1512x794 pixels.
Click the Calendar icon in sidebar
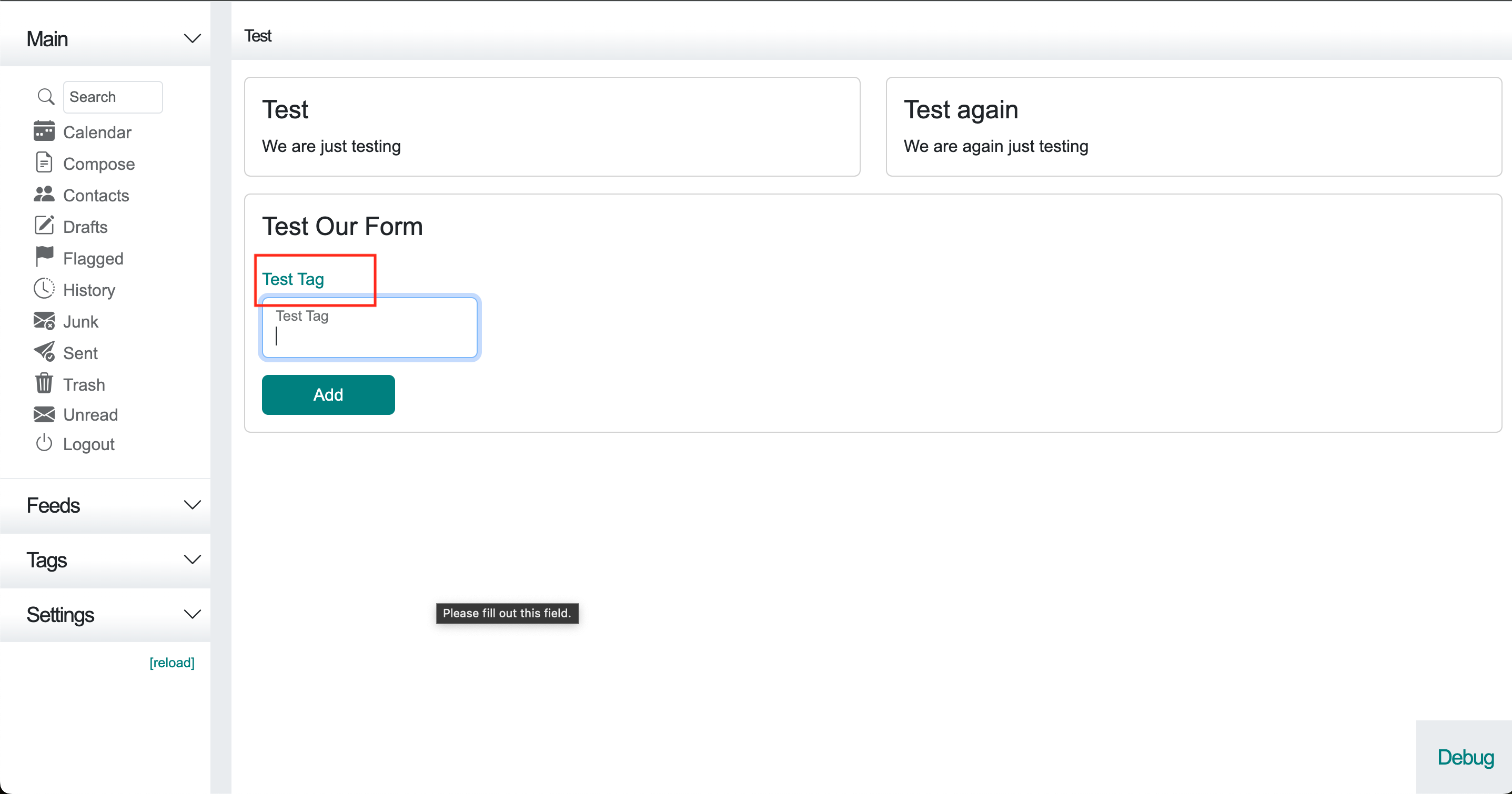click(x=44, y=131)
